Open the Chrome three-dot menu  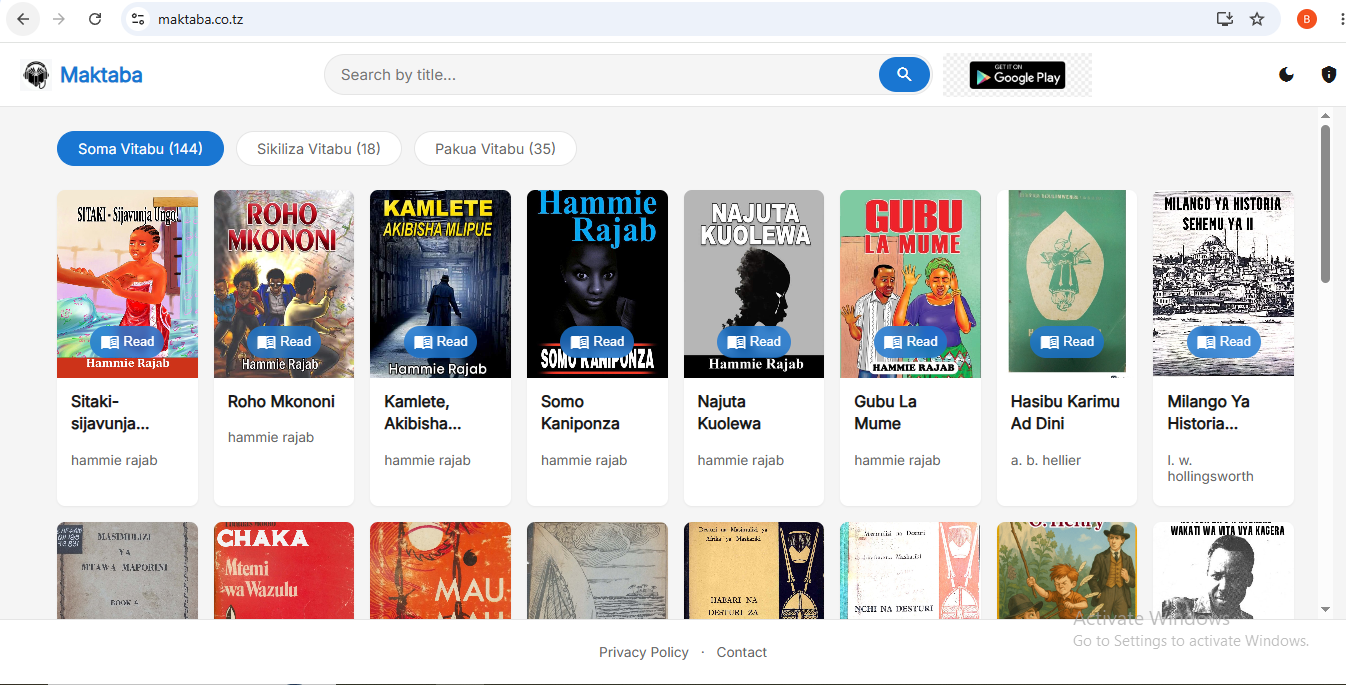(x=1340, y=19)
